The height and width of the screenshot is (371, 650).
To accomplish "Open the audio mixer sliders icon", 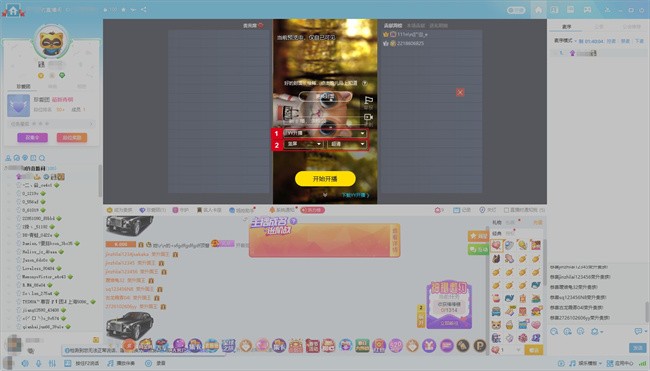I will tap(52, 363).
